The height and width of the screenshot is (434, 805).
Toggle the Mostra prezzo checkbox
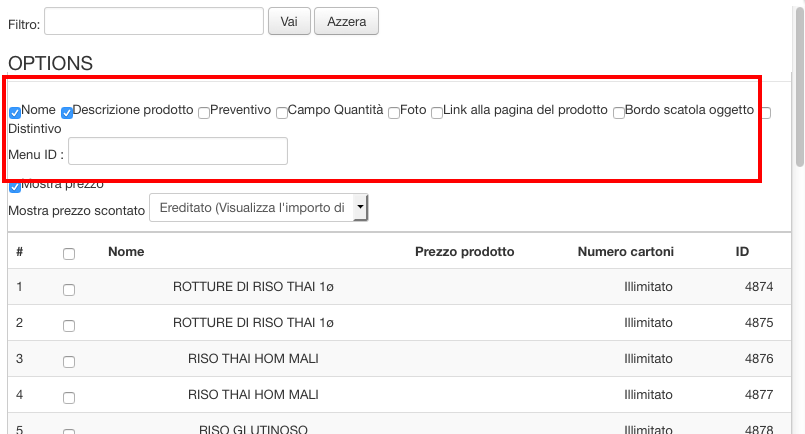(x=15, y=186)
